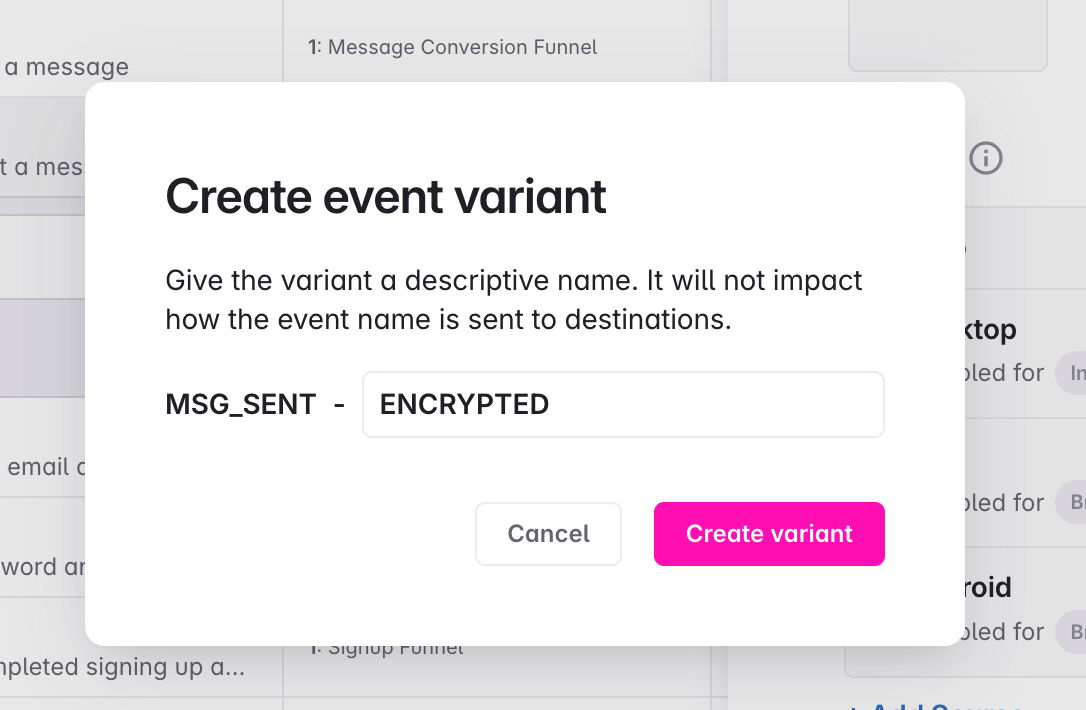Viewport: 1086px width, 710px height.
Task: Click the 'word' event row on the left
Action: [45, 567]
